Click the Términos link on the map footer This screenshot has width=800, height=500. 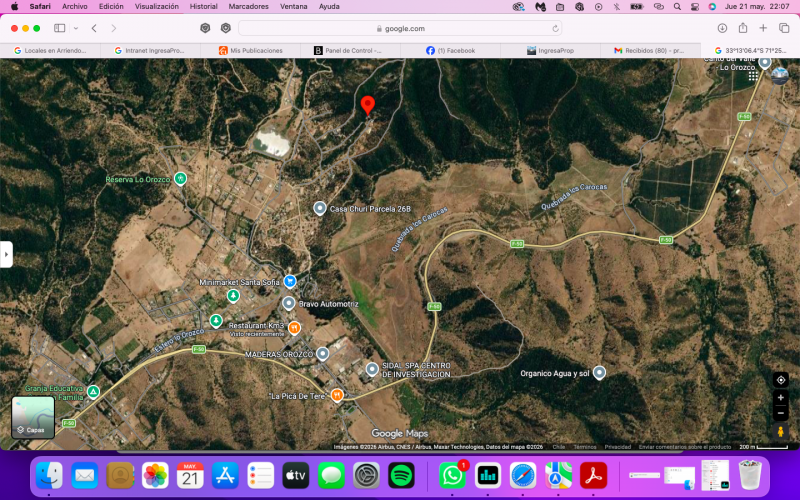coord(585,447)
